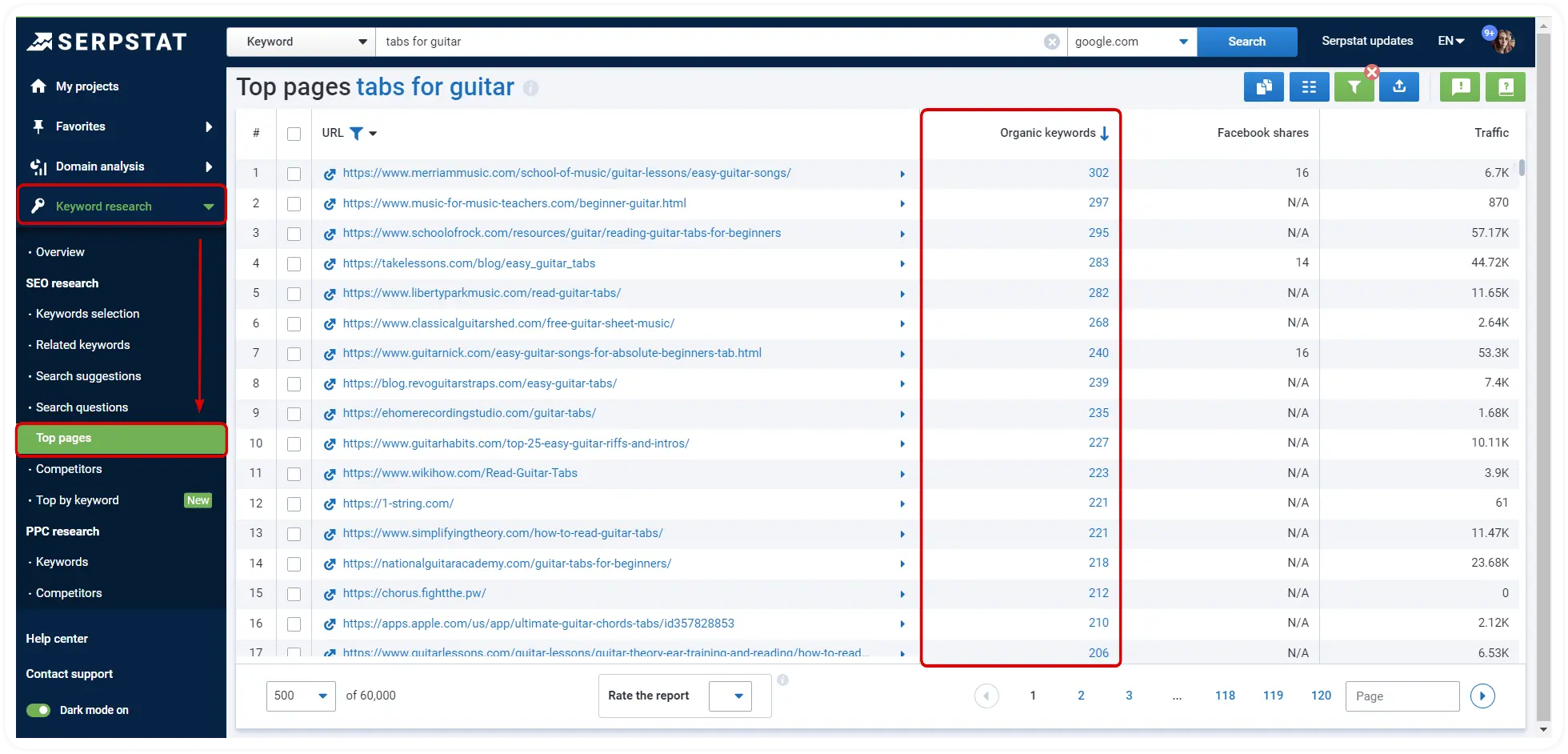The image size is (1568, 754).
Task: Open the wikihow.com Read-Guitar-Tabs link
Action: (x=460, y=473)
